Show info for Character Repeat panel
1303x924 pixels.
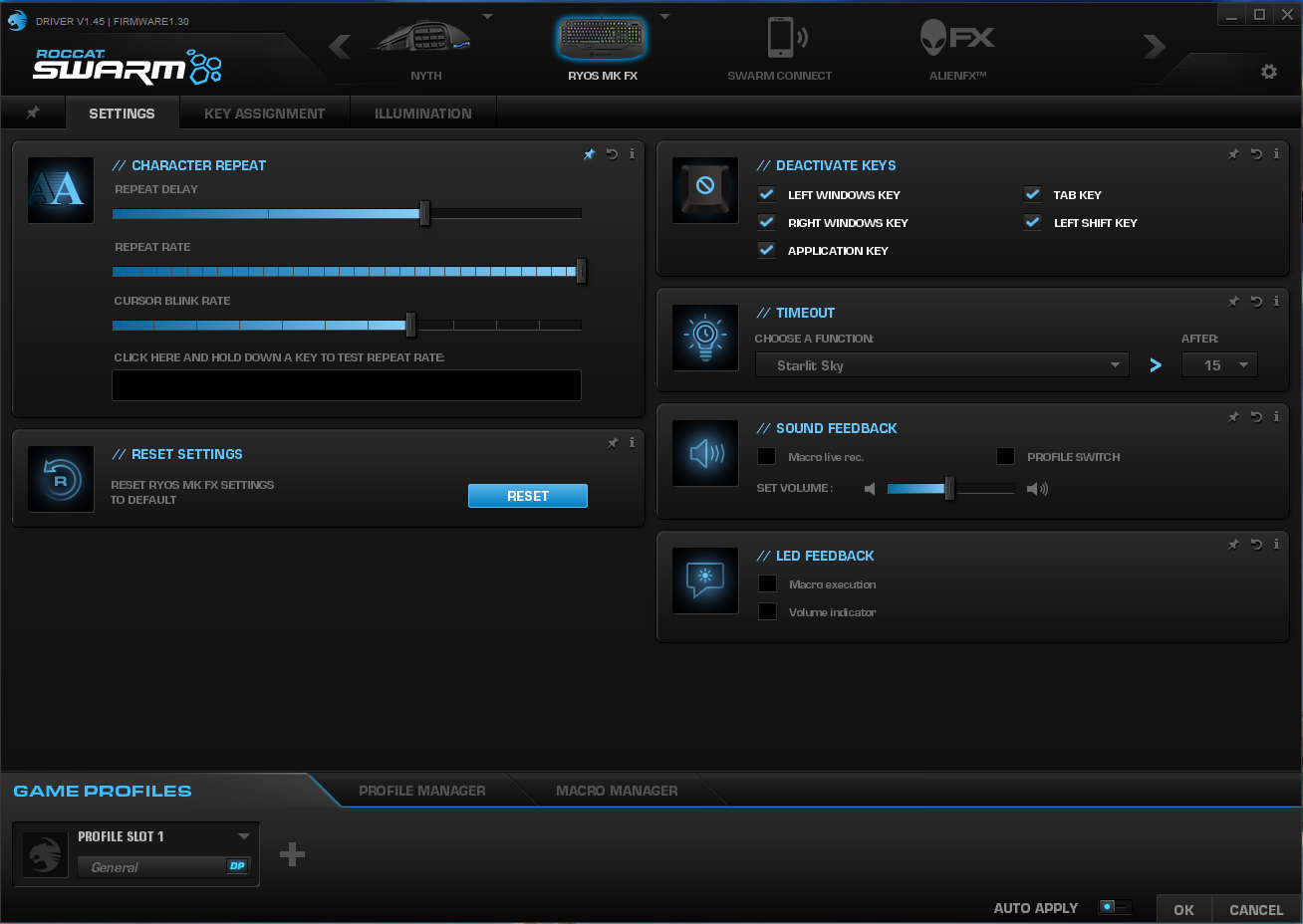[632, 154]
